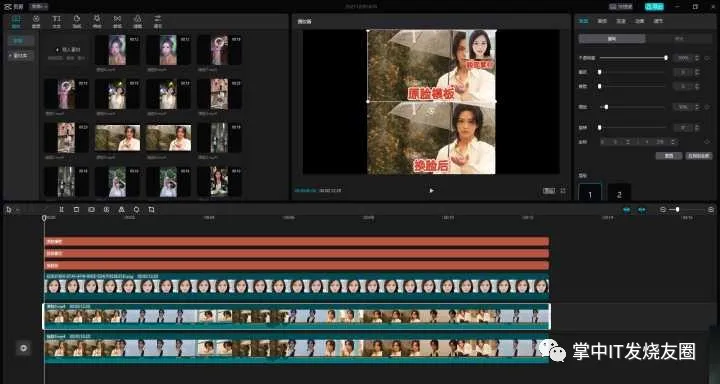
Task: Open the Stickers panel in top toolbar
Action: click(77, 21)
